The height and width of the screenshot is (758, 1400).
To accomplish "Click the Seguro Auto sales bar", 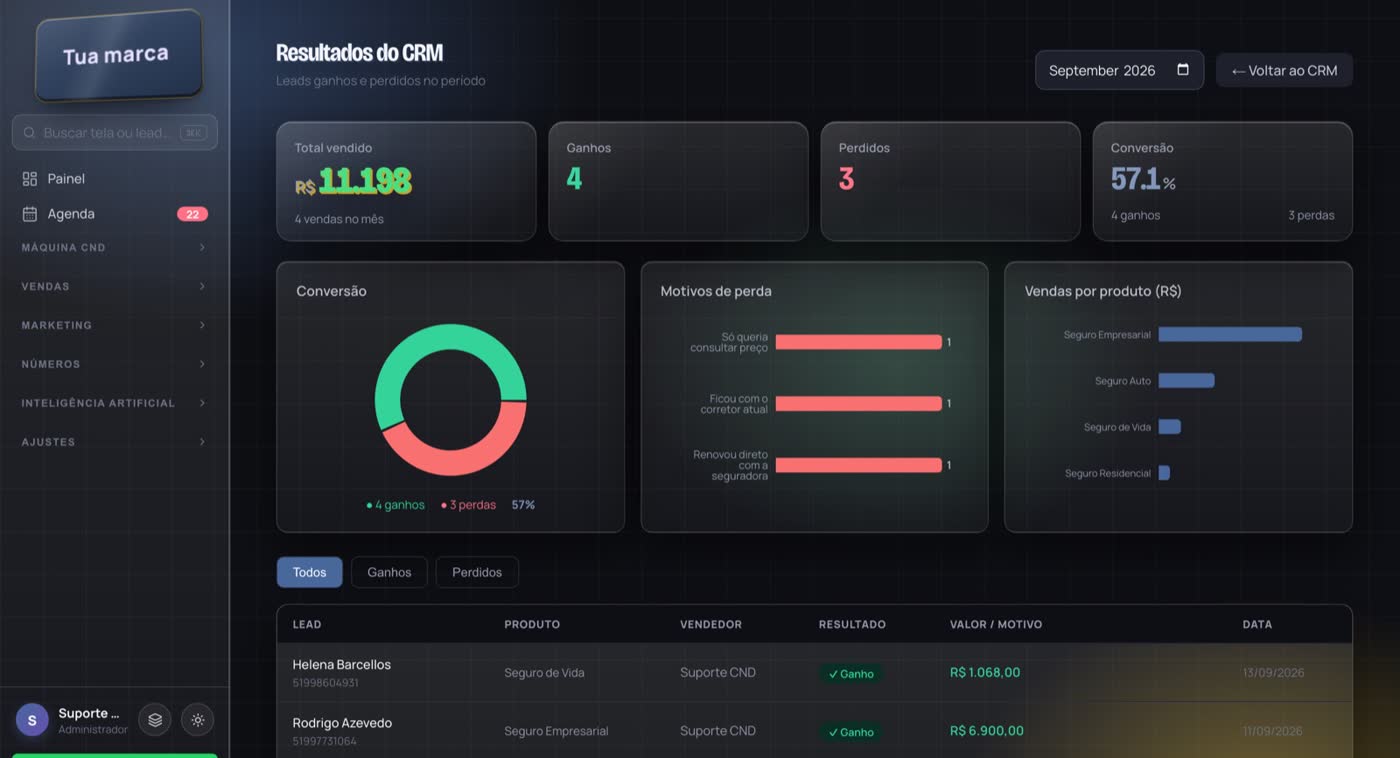I will 1186,381.
